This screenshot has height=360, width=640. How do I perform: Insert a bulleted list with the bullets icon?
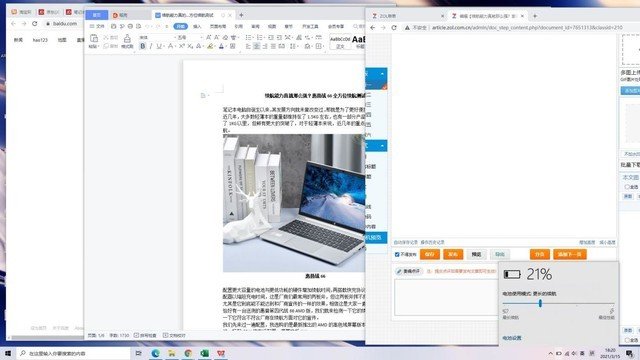coord(249,37)
